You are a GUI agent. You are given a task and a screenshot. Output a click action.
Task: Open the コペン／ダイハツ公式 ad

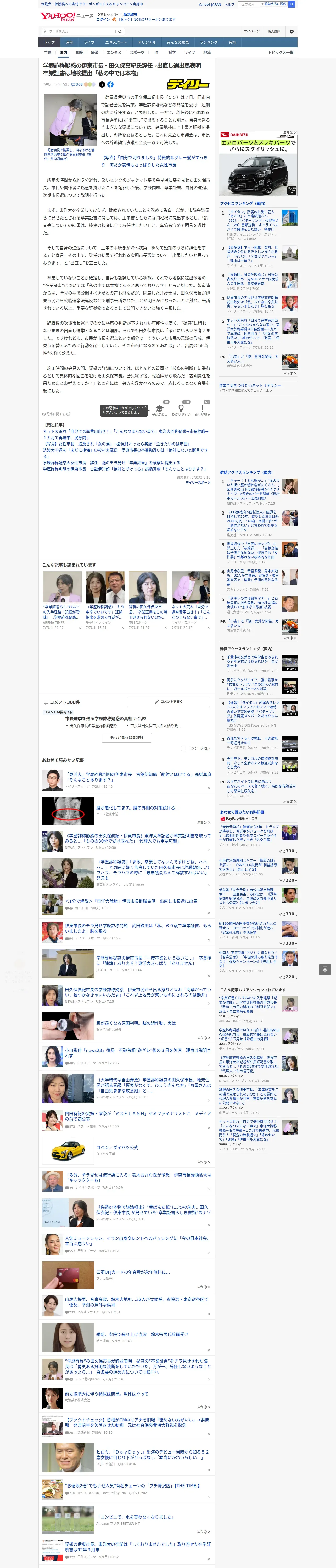(x=117, y=1148)
